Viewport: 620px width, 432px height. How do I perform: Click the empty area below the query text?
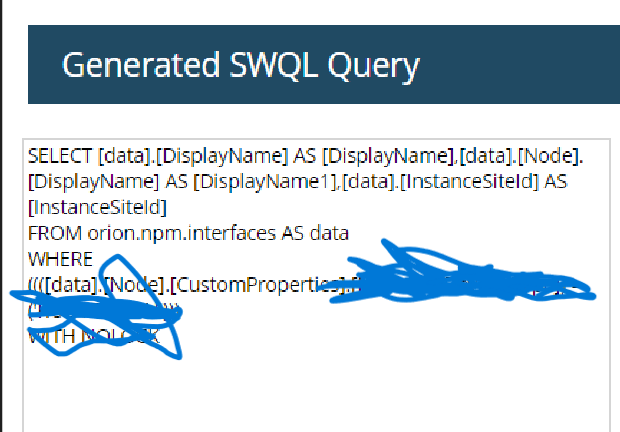pos(316,391)
